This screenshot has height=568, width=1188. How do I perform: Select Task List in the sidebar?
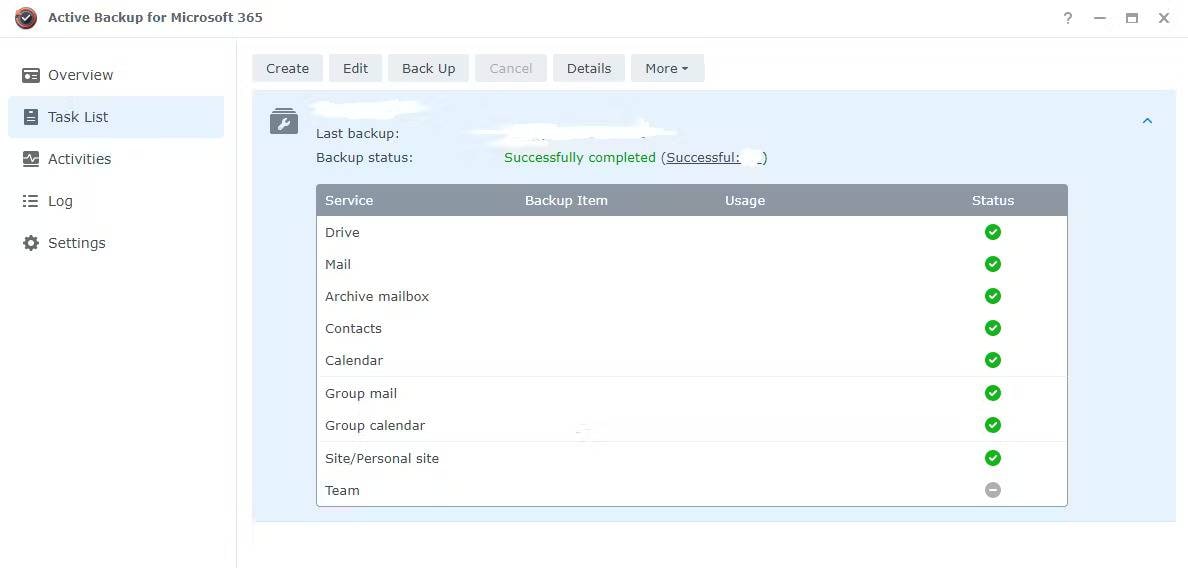pos(116,117)
